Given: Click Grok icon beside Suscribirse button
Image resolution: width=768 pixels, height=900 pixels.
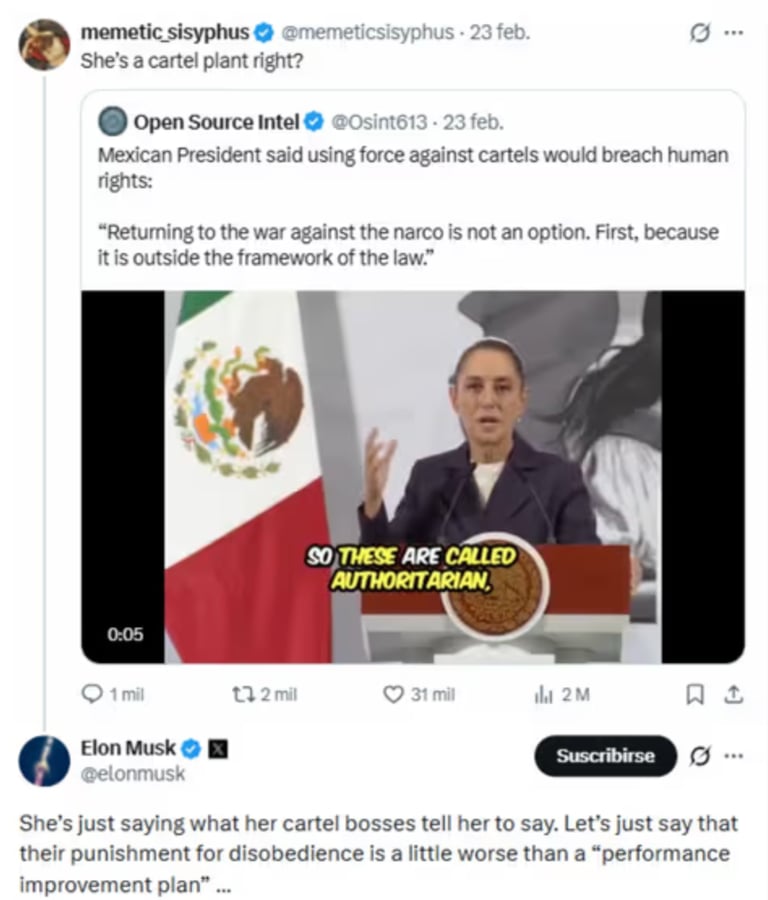Looking at the screenshot, I should [701, 756].
